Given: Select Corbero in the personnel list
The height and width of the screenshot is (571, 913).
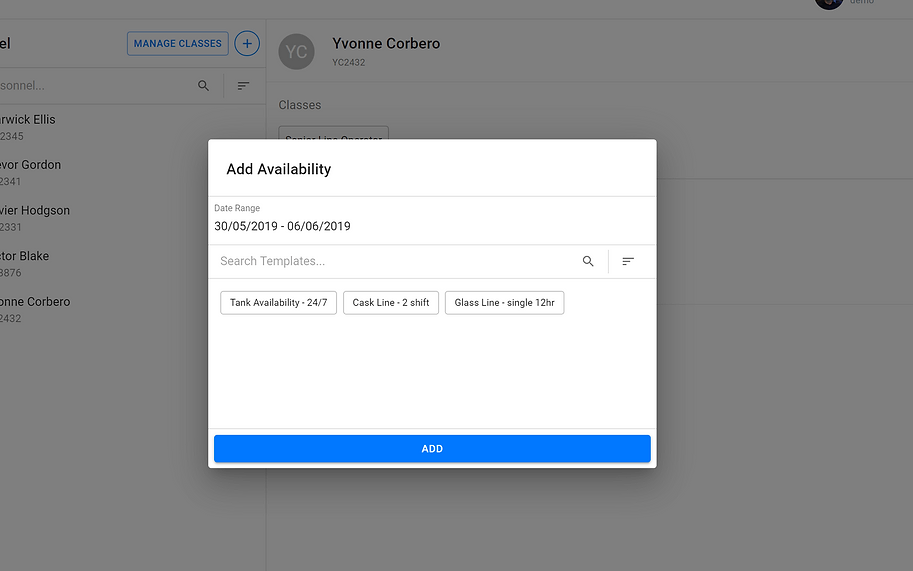Looking at the screenshot, I should pyautogui.click(x=35, y=309).
